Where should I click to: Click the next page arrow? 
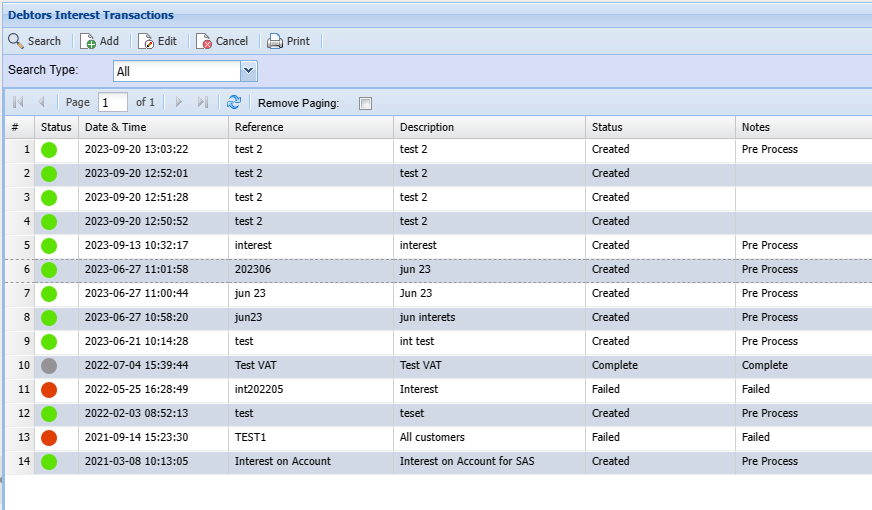[179, 102]
